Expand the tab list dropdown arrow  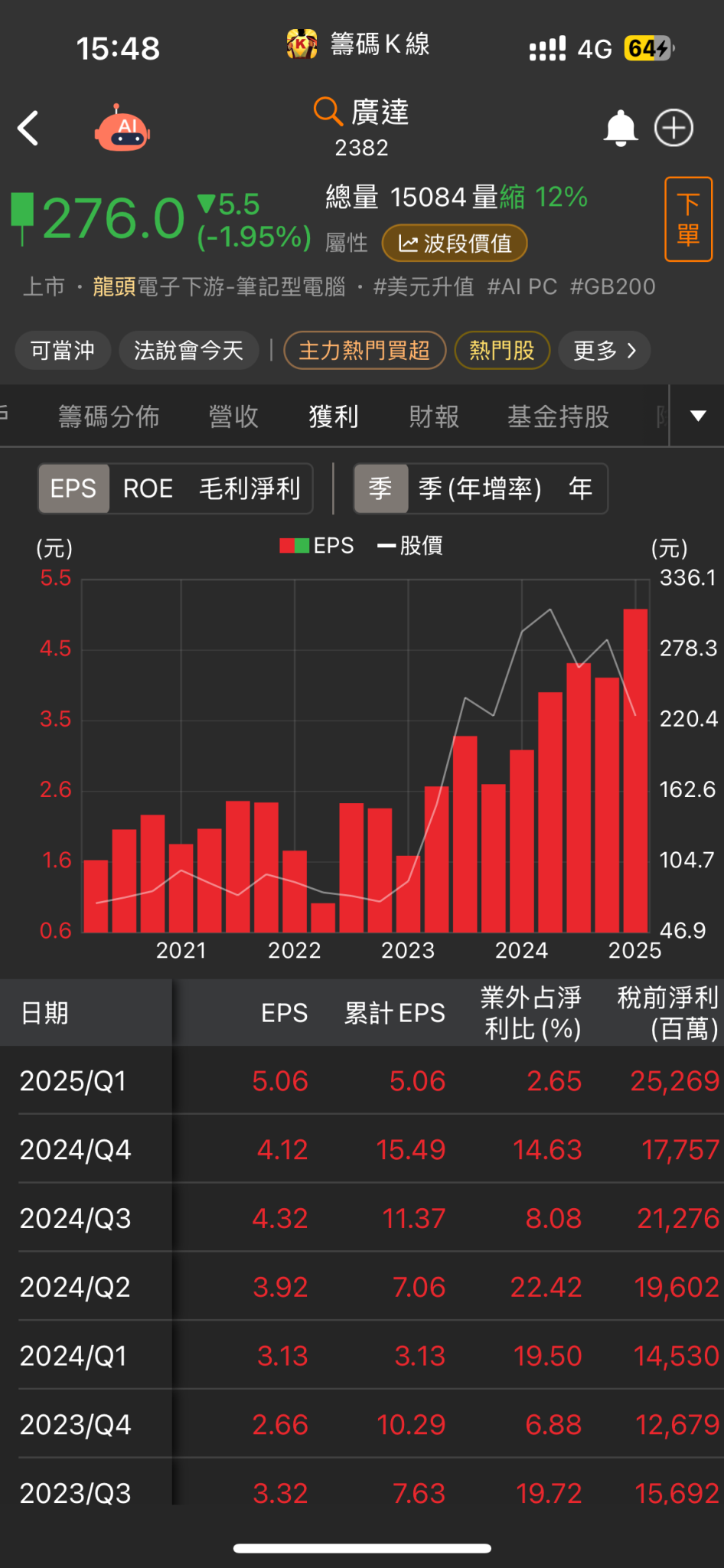tap(698, 416)
